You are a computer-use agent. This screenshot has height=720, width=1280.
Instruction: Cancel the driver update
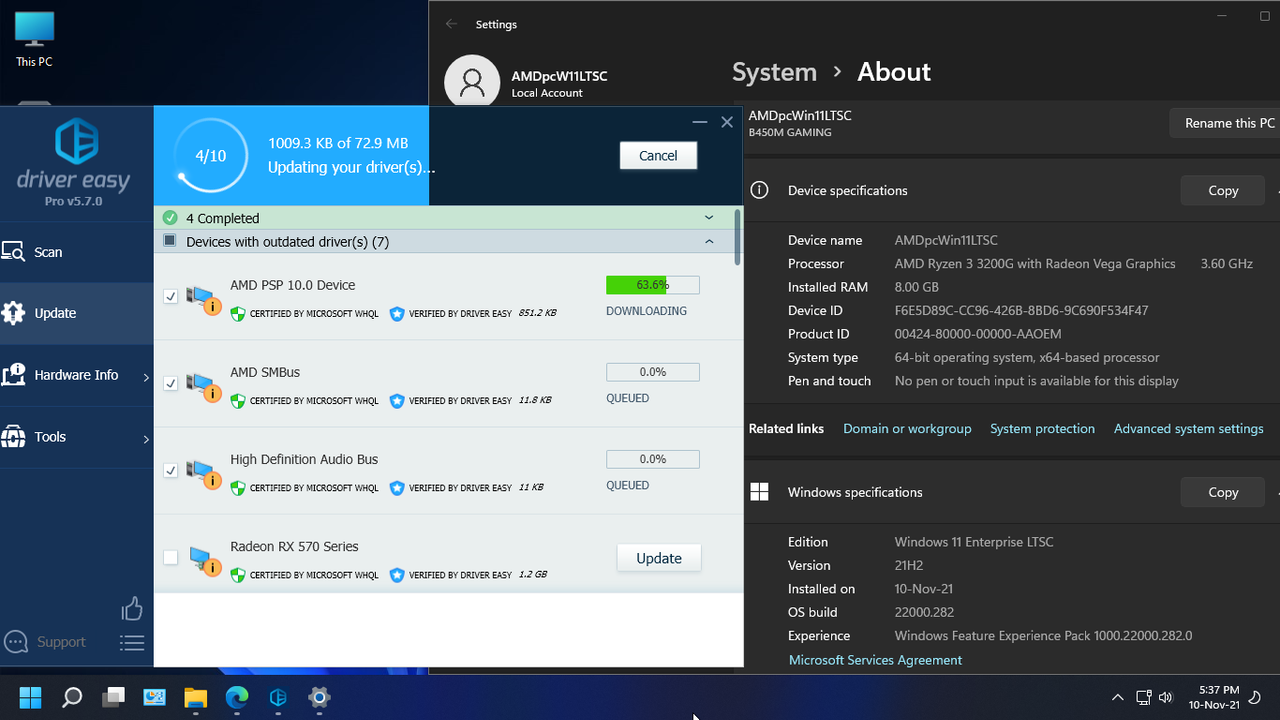(658, 155)
